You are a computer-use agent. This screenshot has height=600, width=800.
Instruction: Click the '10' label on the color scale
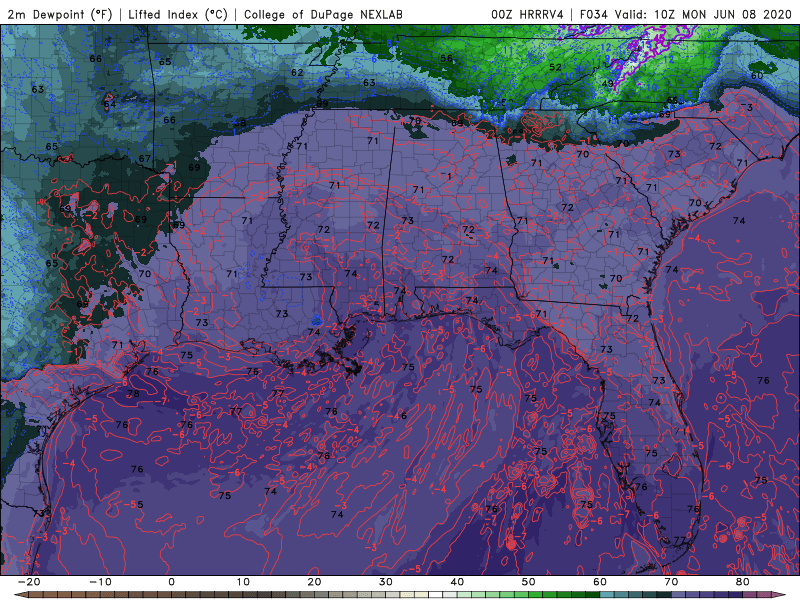click(x=243, y=582)
